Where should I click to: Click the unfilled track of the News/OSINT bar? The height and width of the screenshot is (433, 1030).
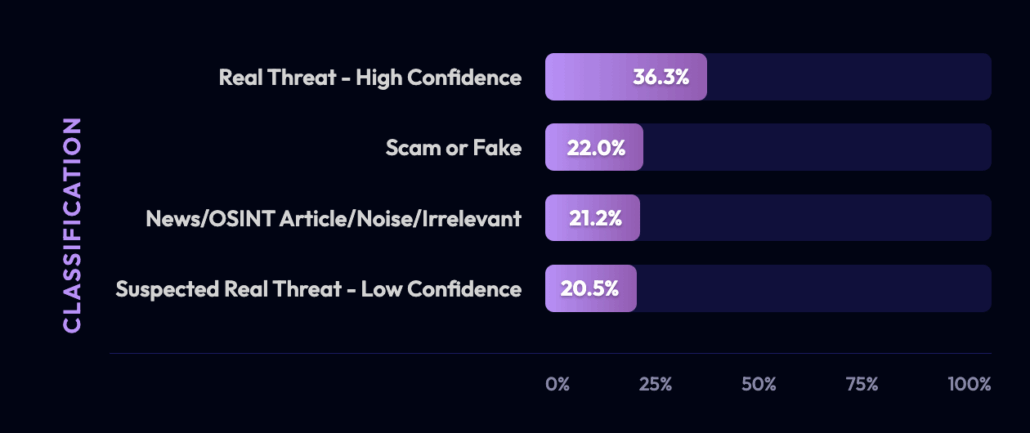[815, 218]
